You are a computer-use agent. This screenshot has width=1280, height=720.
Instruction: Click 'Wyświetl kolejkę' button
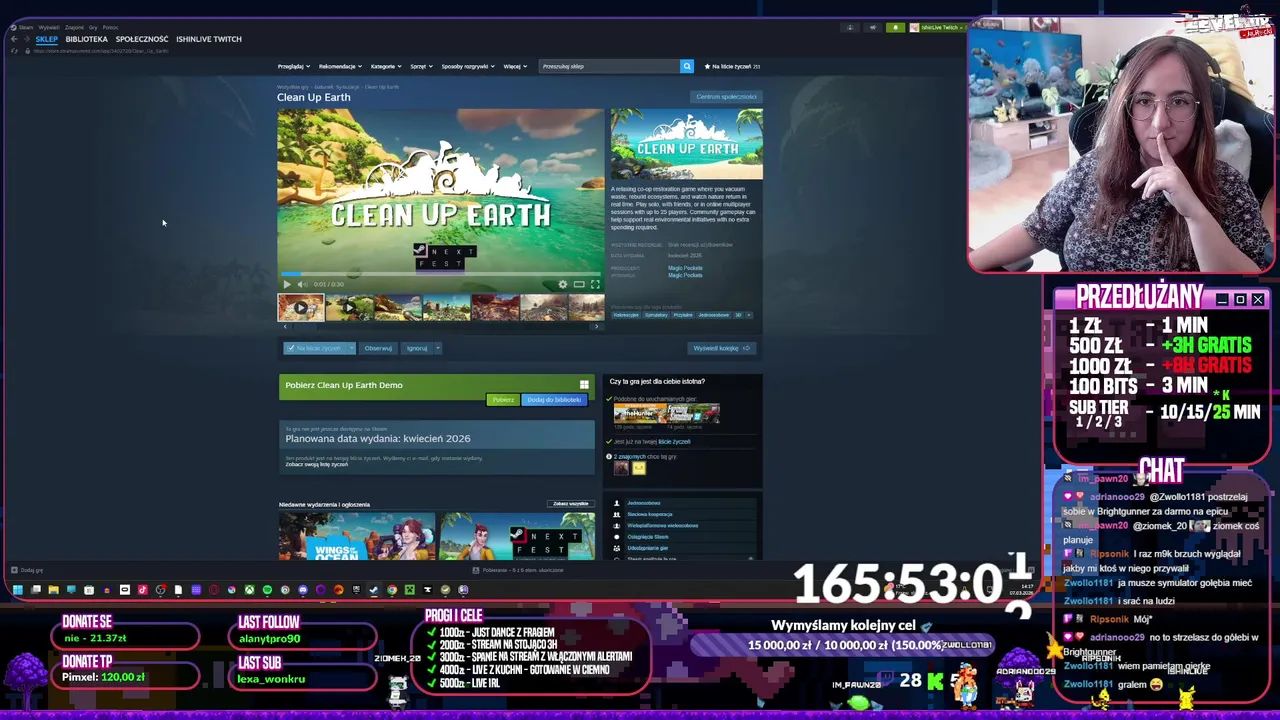(722, 348)
